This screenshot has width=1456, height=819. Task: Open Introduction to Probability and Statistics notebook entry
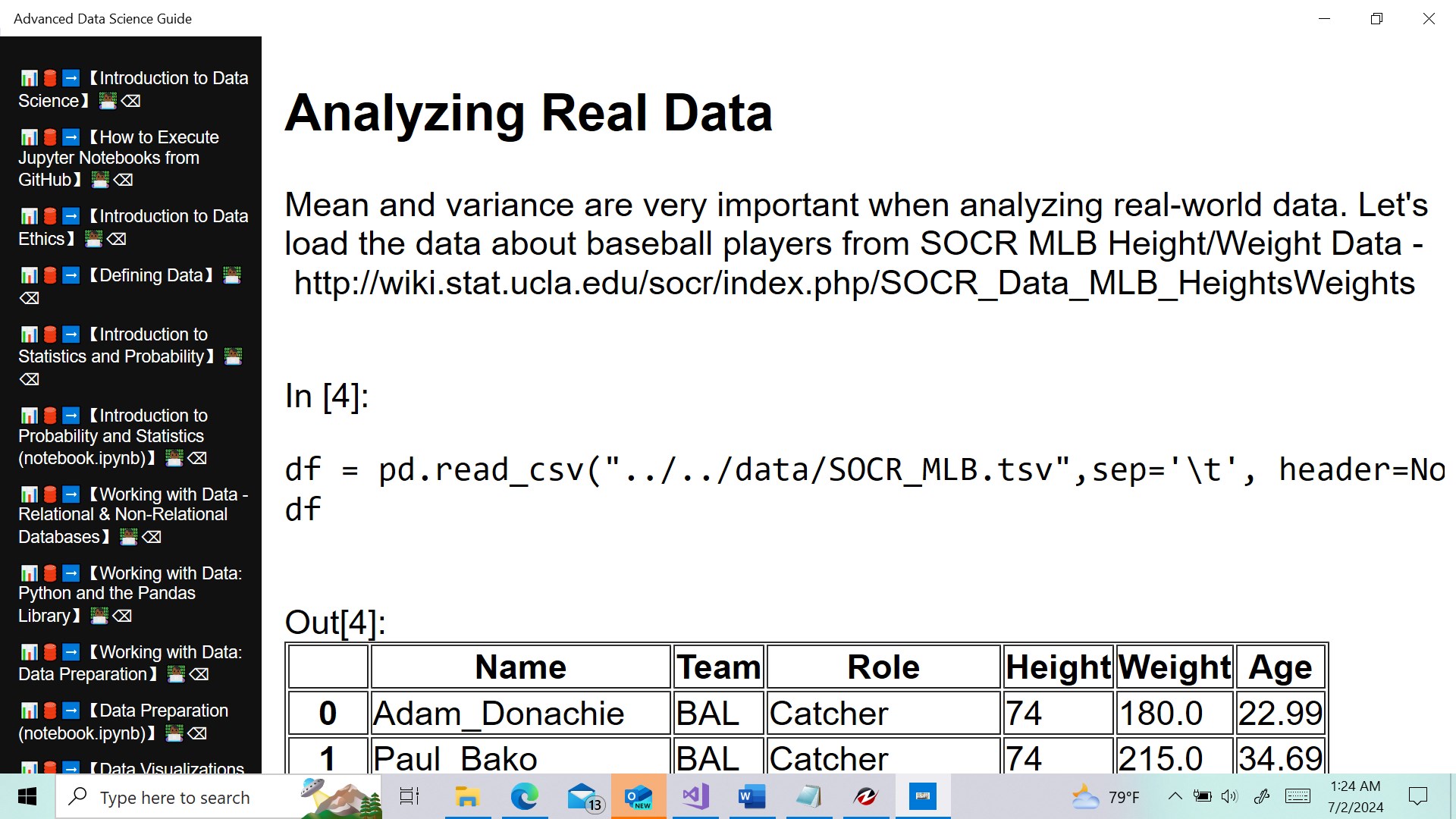click(x=111, y=437)
